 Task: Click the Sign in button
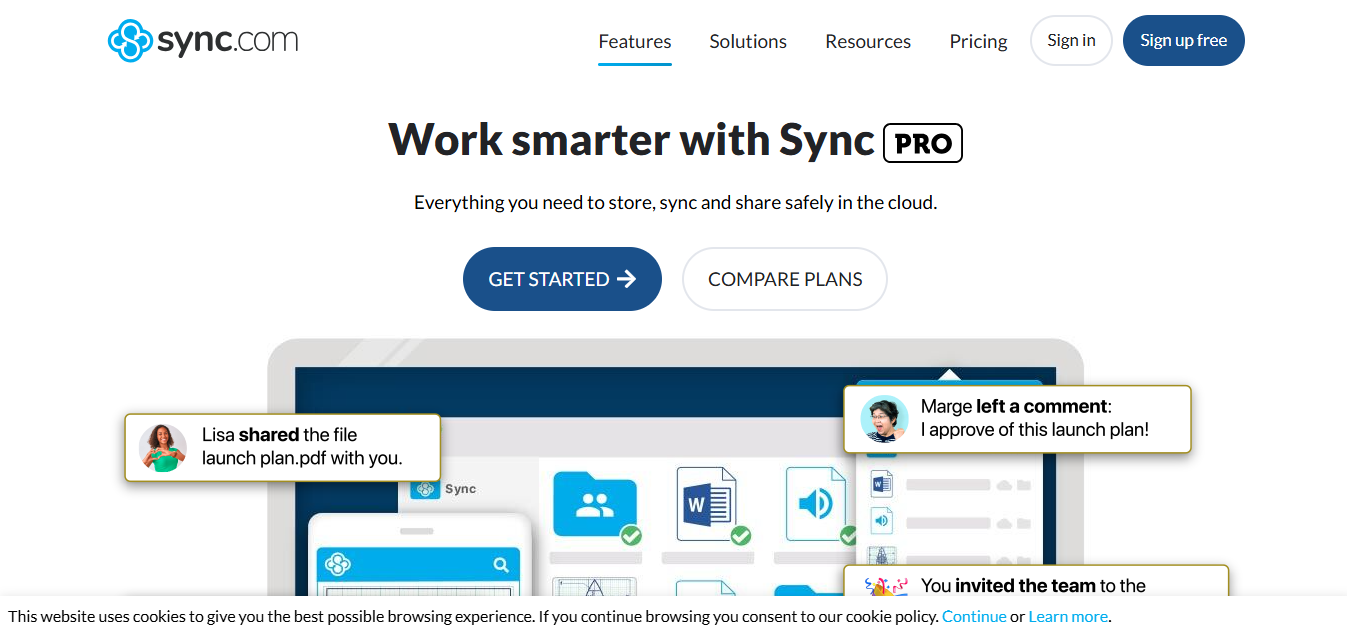pyautogui.click(x=1071, y=41)
